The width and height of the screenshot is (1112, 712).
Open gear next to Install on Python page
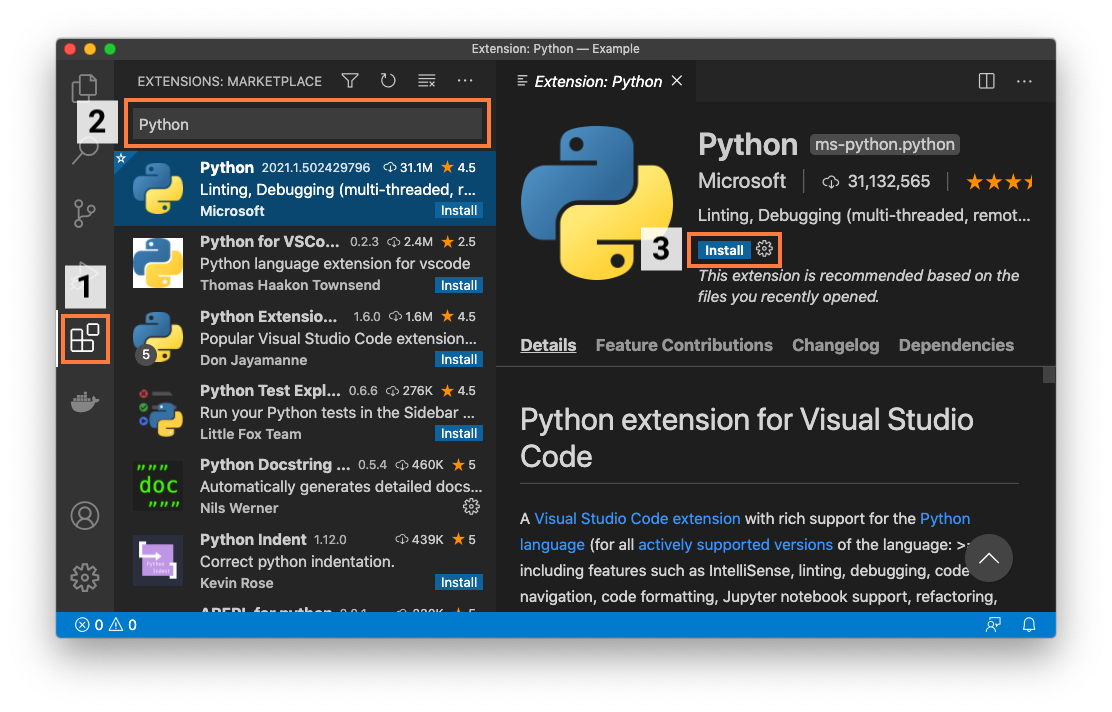point(764,249)
